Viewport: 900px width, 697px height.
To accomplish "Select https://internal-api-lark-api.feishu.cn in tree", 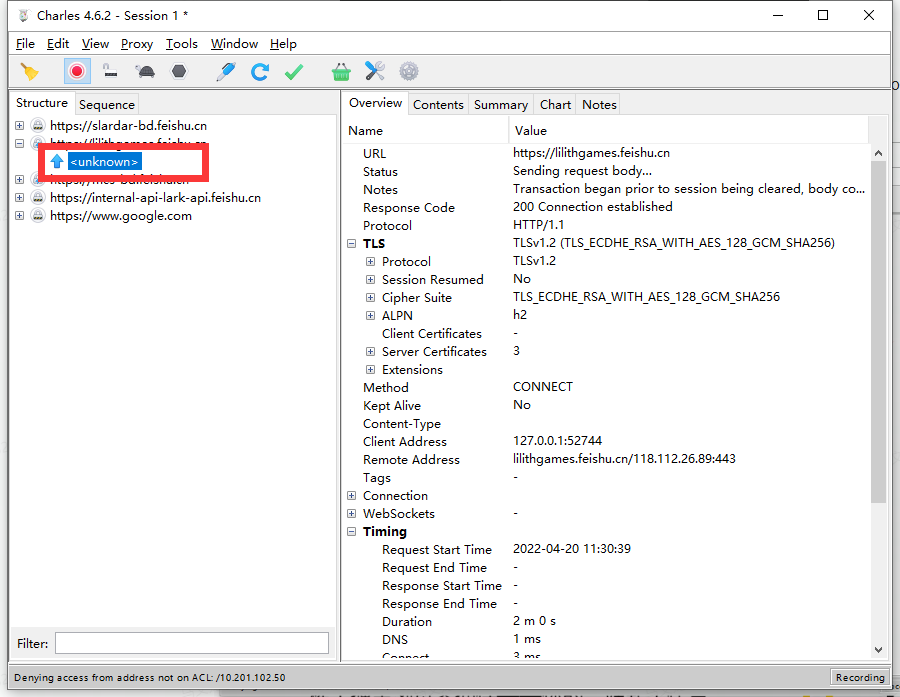I will [x=155, y=198].
